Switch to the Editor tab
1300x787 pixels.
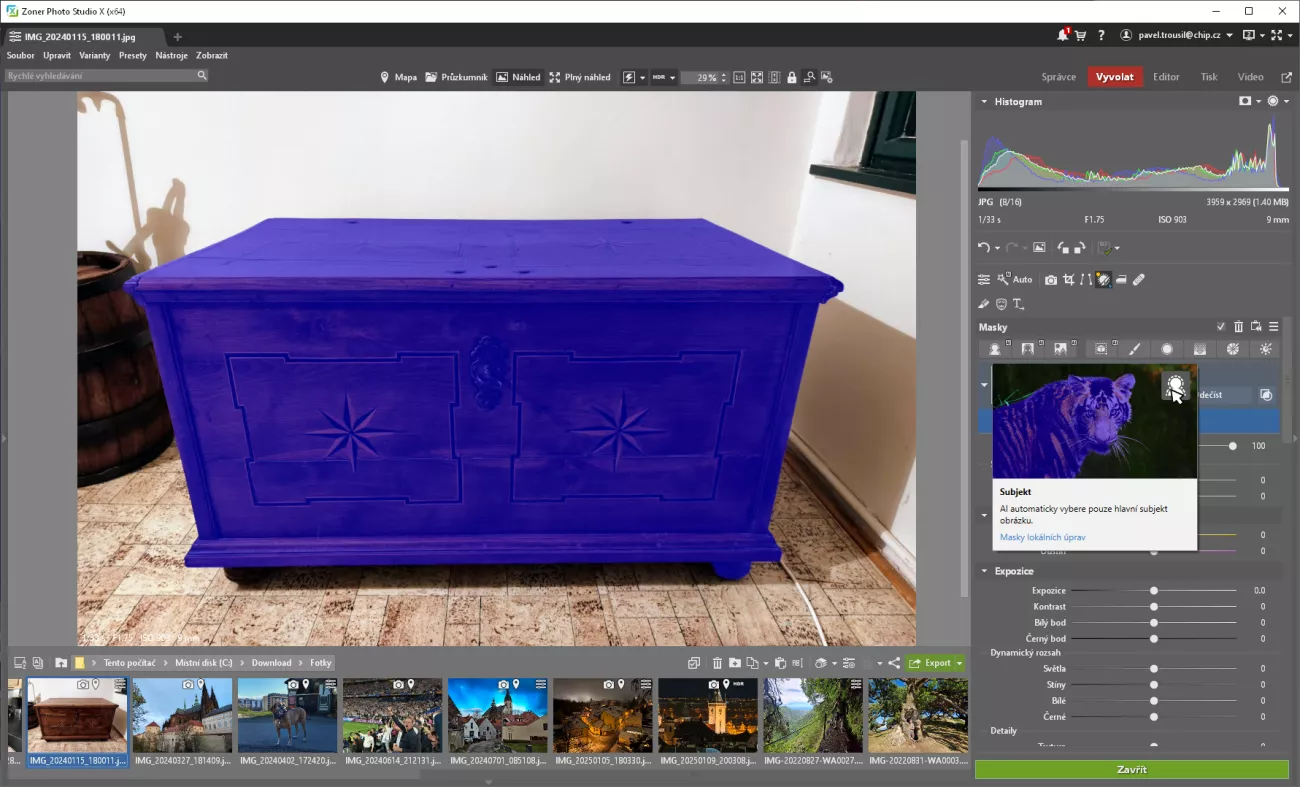point(1165,77)
